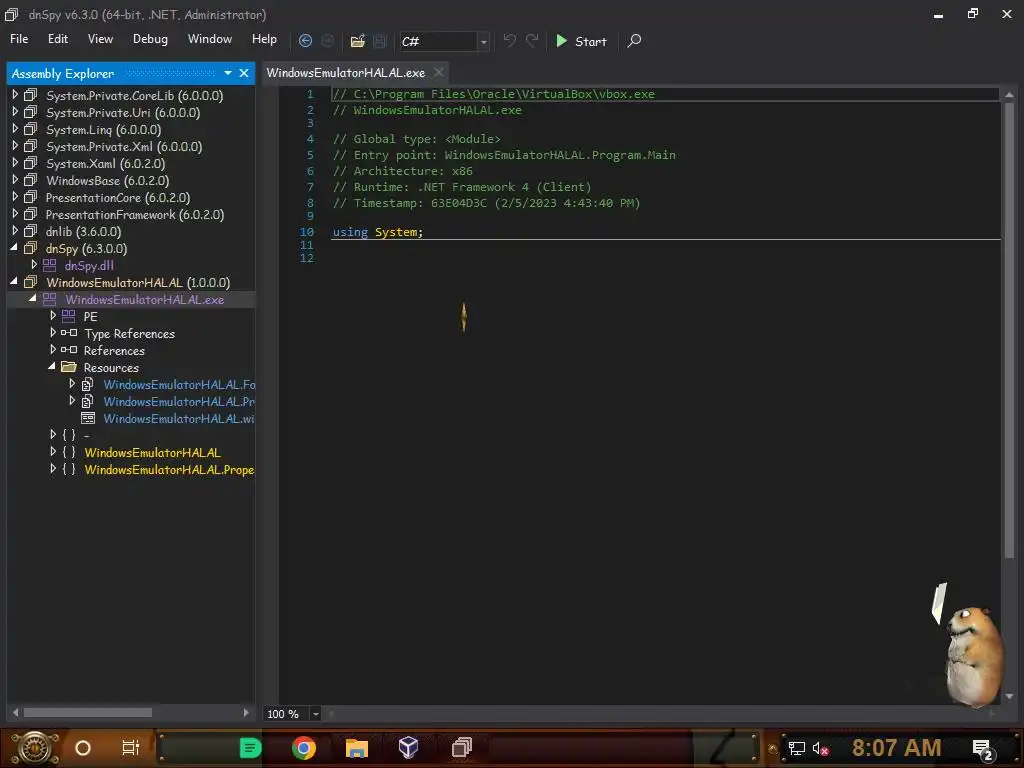Image resolution: width=1024 pixels, height=768 pixels.
Task: Collapse the Resources folder
Action: tap(52, 367)
